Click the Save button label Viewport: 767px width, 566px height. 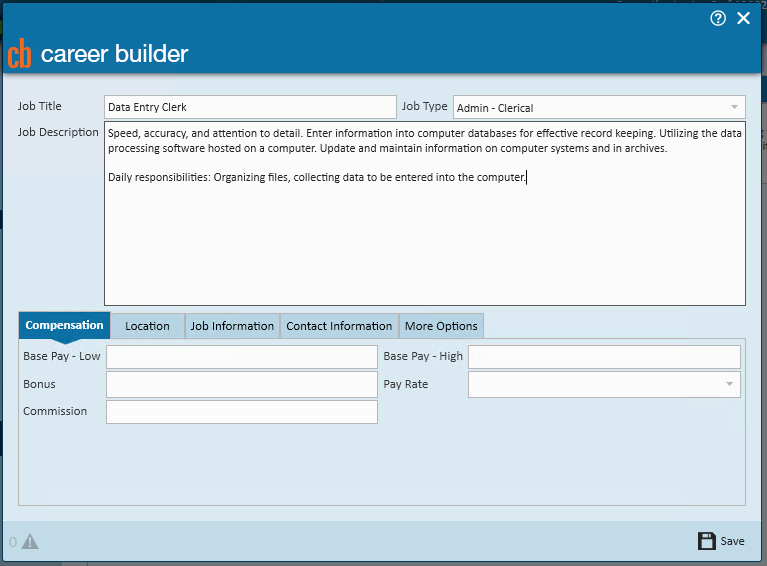pos(732,541)
